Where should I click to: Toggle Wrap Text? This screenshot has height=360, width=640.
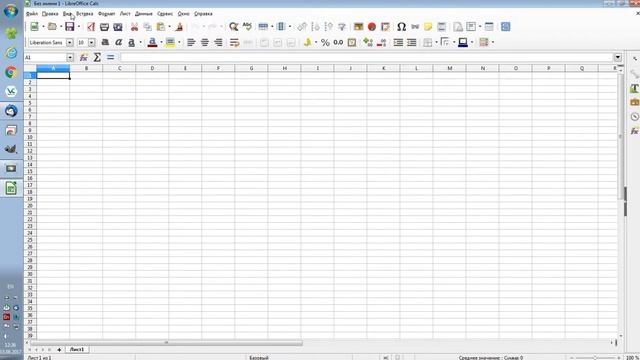pos(234,42)
